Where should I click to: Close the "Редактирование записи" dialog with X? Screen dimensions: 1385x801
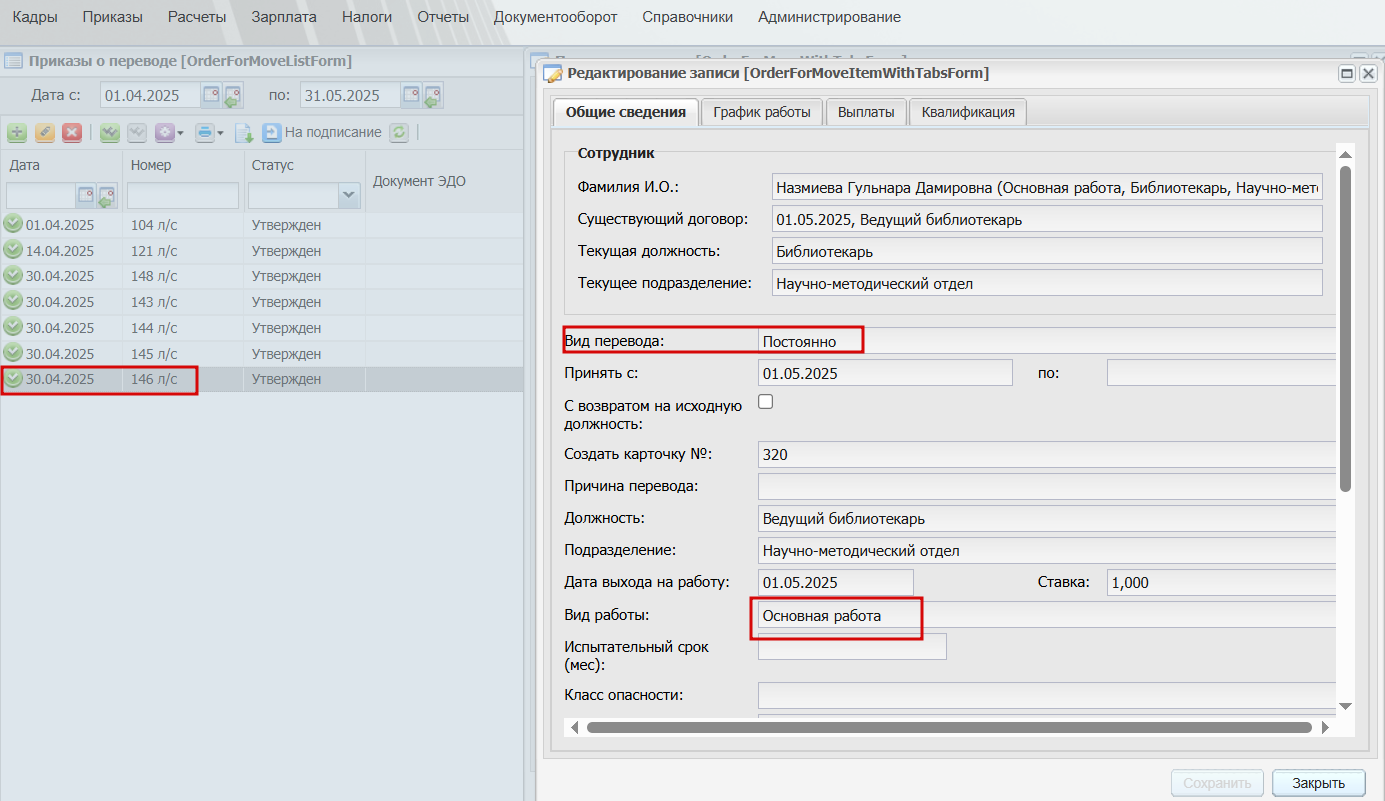click(x=1368, y=74)
